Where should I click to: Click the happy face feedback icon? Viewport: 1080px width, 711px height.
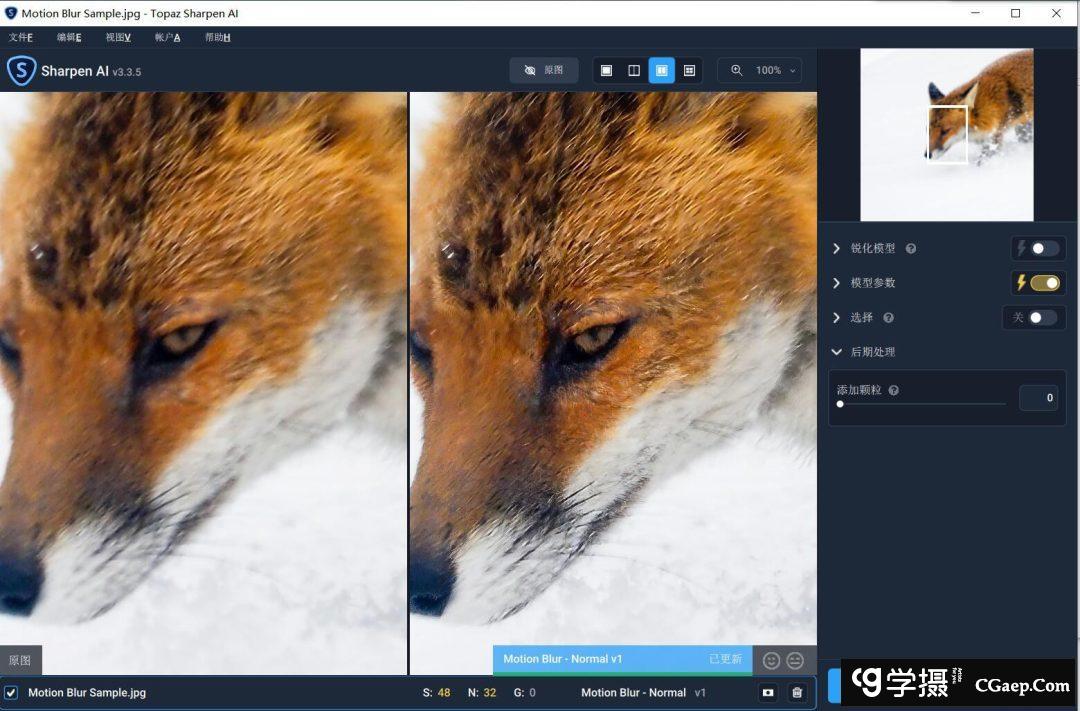coord(771,660)
